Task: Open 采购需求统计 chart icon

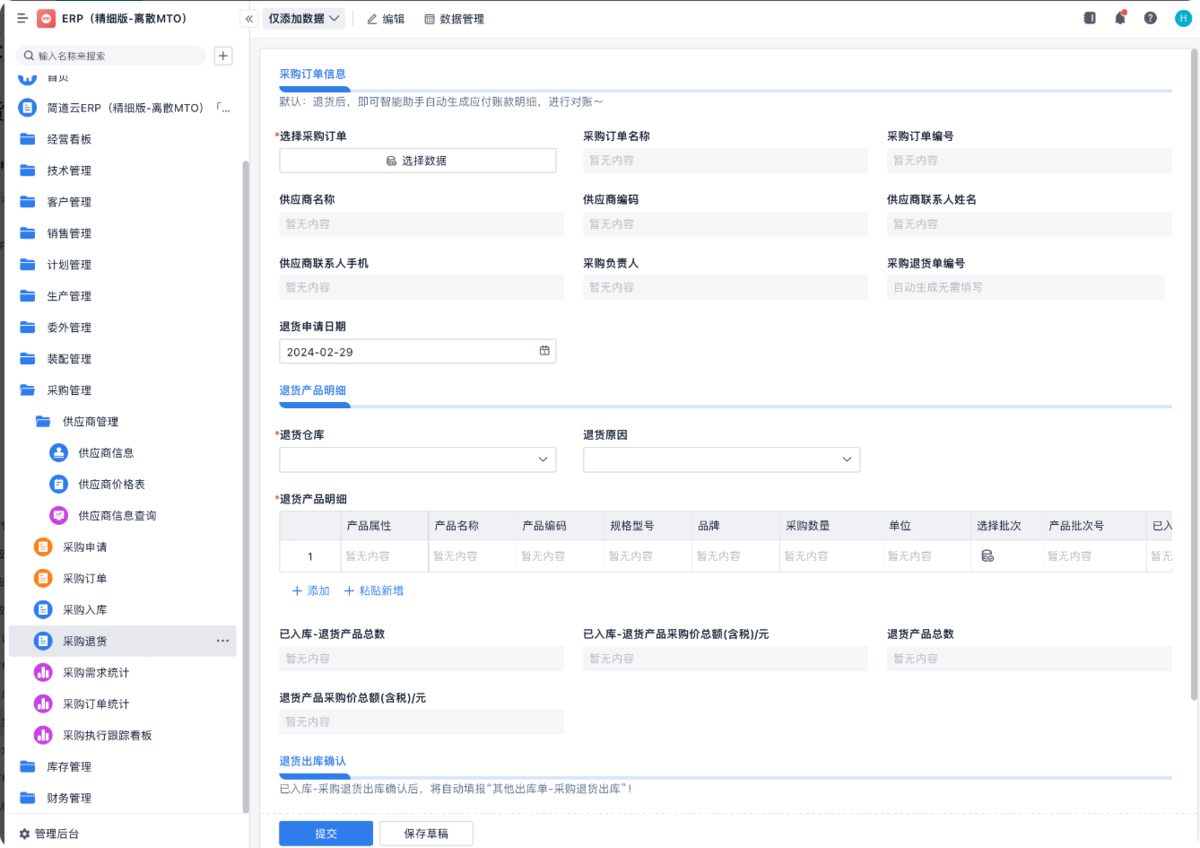Action: click(x=43, y=672)
